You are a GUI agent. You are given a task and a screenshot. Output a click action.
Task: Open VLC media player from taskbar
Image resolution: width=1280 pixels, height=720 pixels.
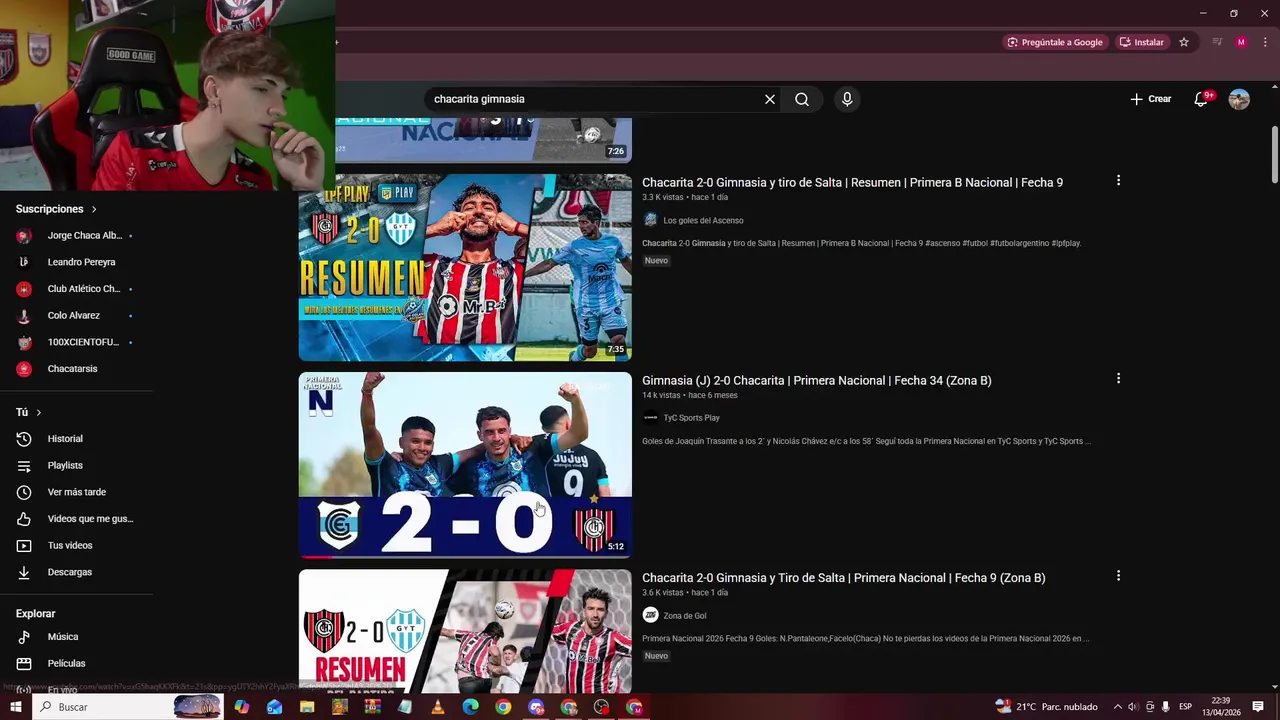[x=437, y=707]
